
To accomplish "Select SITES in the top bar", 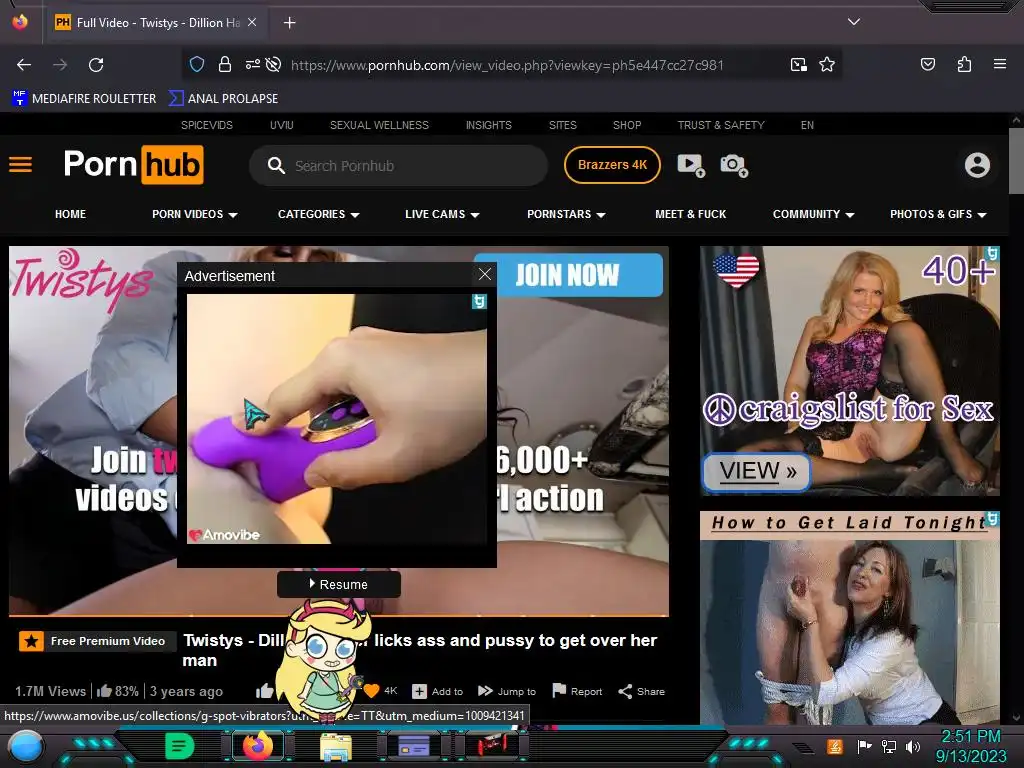I will [x=562, y=125].
